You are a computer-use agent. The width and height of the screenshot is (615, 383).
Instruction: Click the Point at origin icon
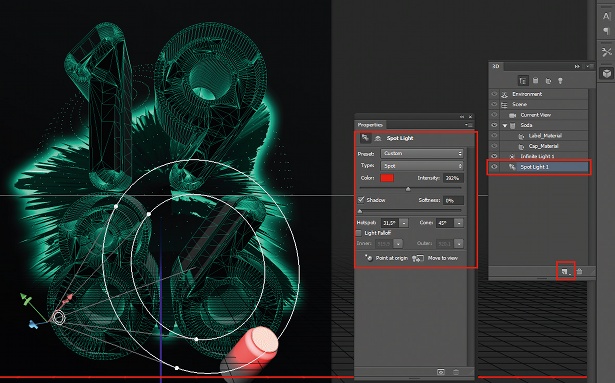[x=368, y=258]
